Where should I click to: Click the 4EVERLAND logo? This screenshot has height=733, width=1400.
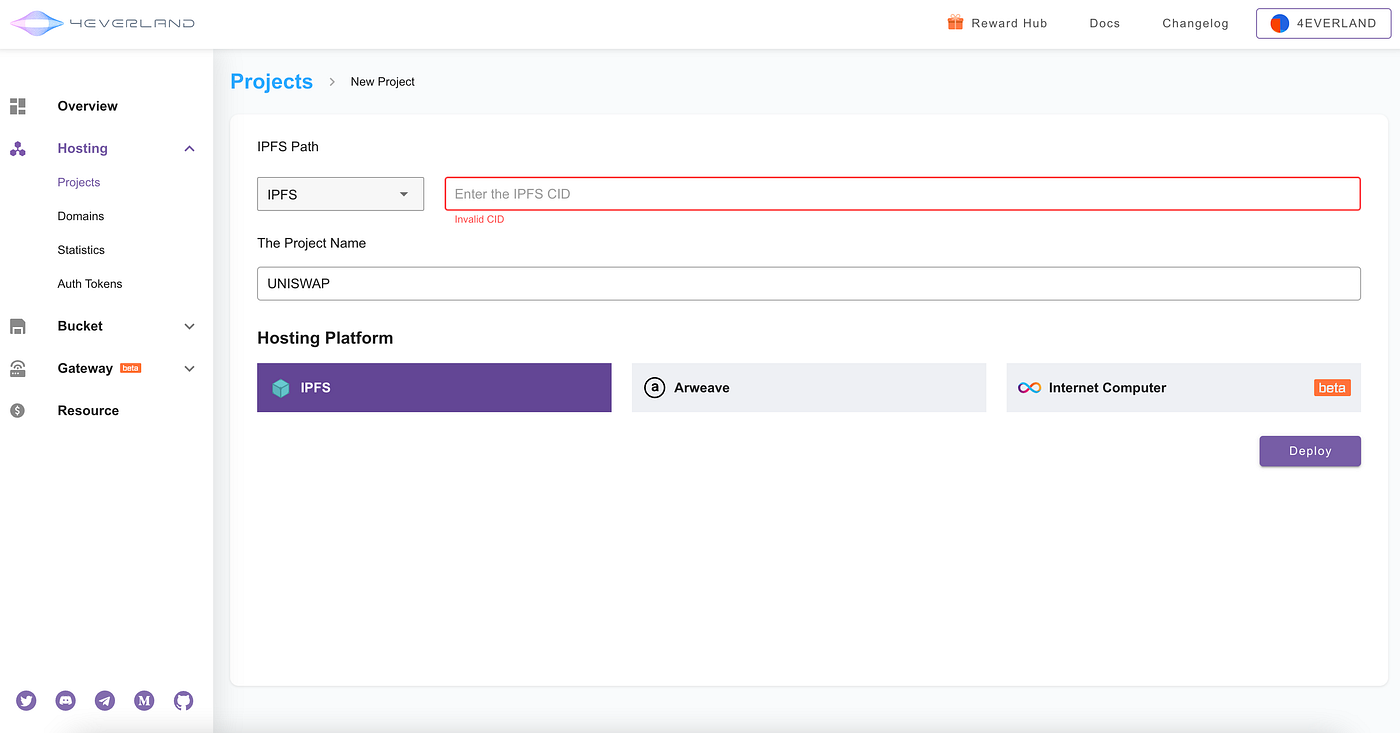click(x=103, y=23)
